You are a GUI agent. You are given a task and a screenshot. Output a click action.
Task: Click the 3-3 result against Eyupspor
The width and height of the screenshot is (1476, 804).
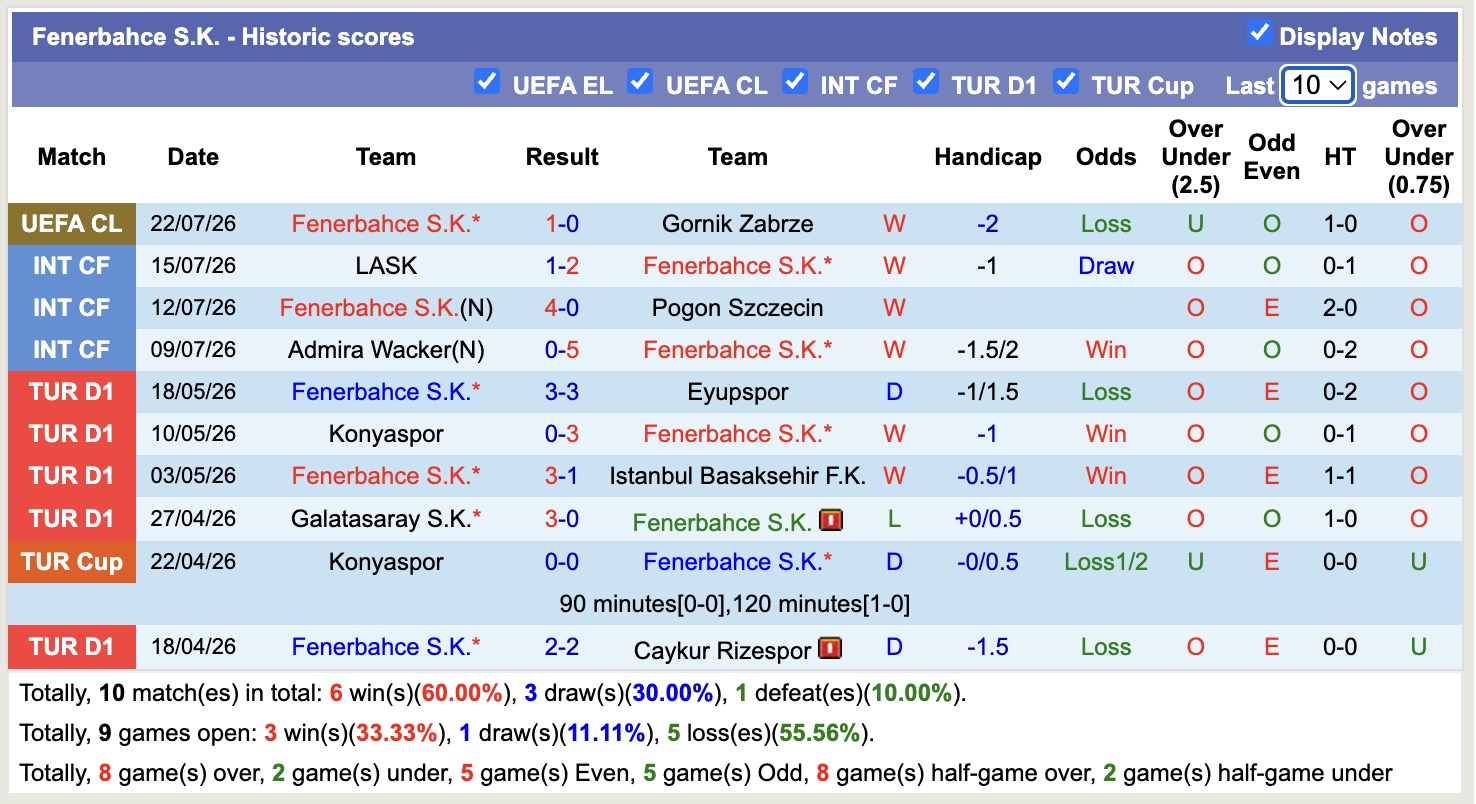[562, 392]
